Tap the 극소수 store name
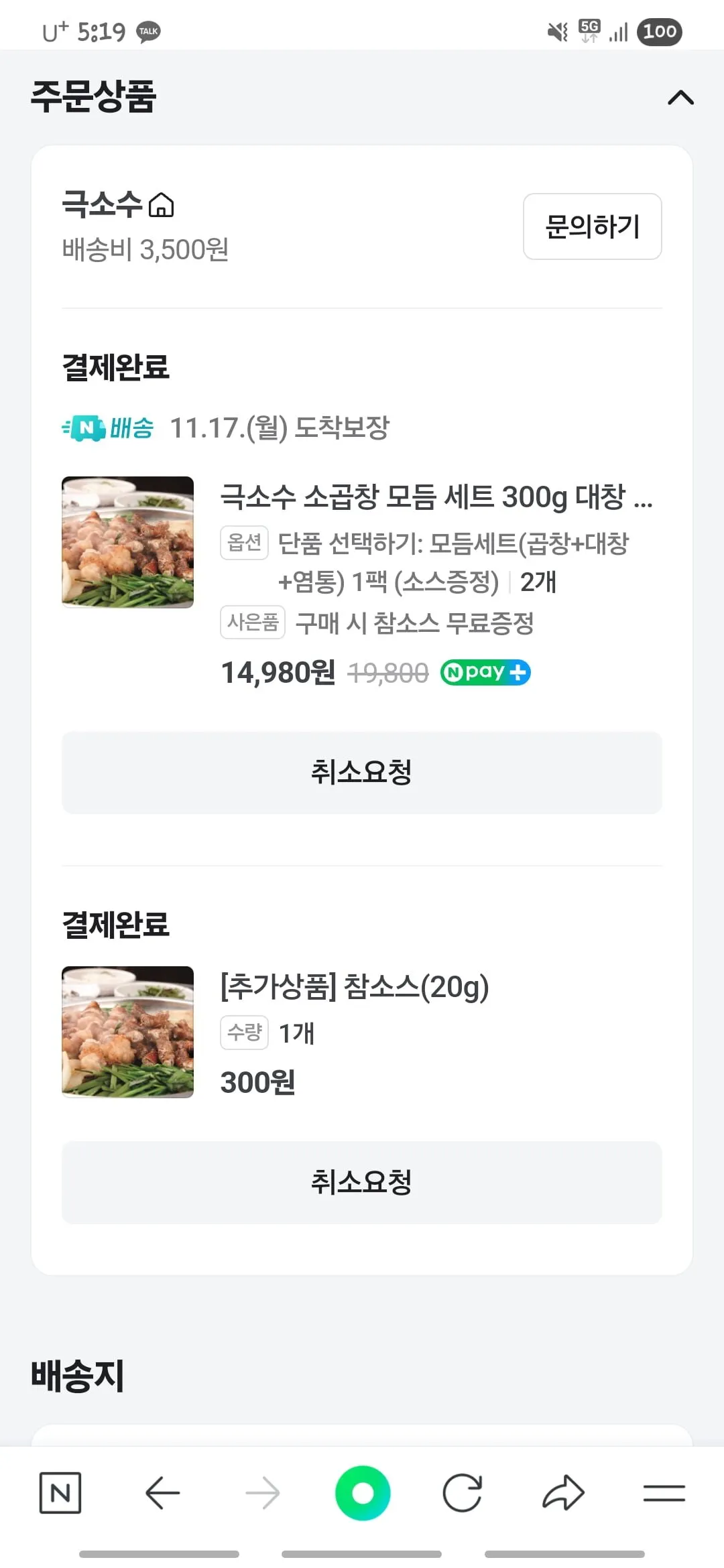Image resolution: width=724 pixels, height=1568 pixels. click(102, 204)
